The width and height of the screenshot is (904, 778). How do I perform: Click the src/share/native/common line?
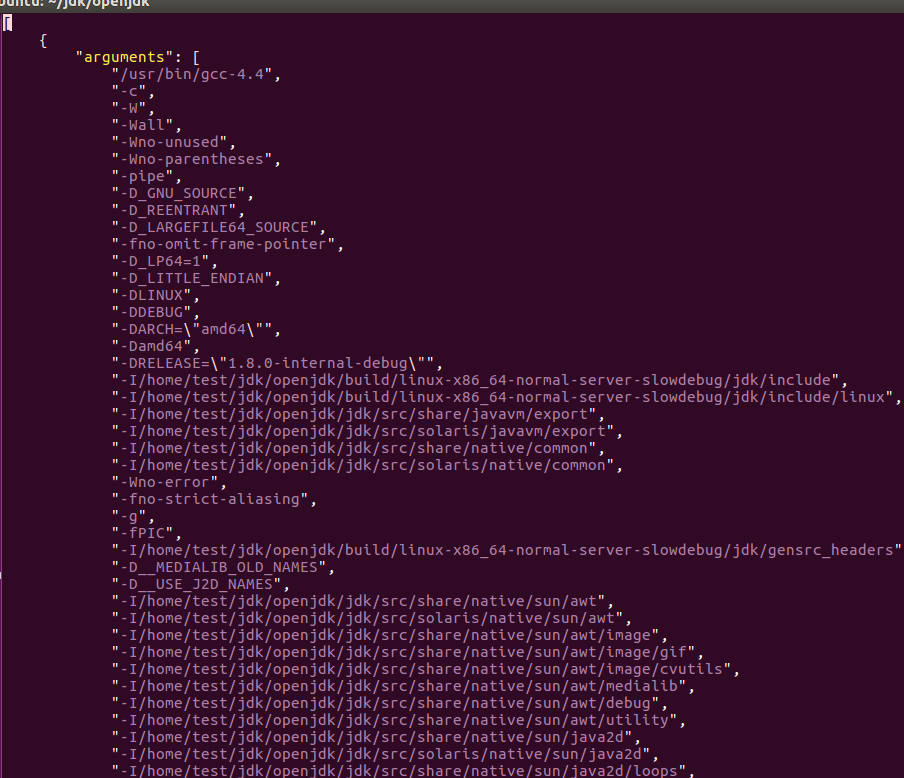click(358, 449)
